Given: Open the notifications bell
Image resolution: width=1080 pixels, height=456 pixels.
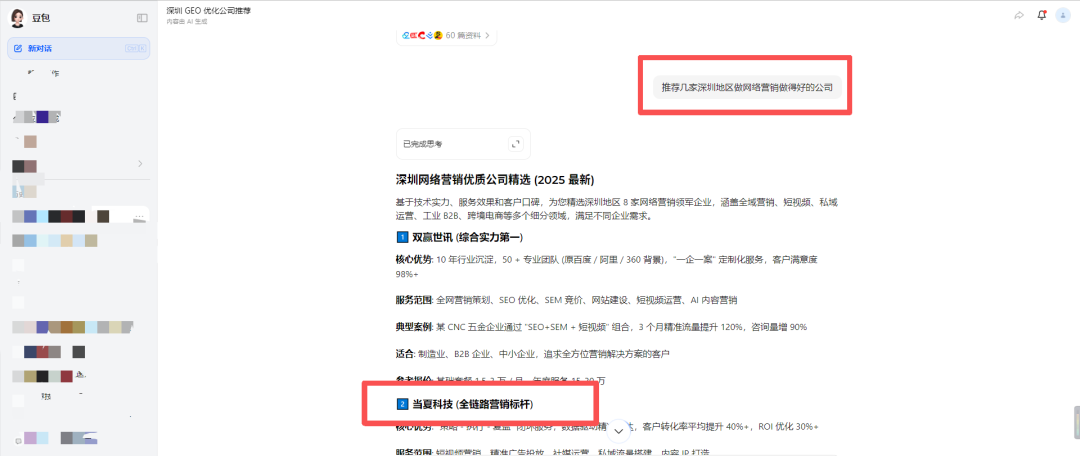Looking at the screenshot, I should (x=1041, y=15).
